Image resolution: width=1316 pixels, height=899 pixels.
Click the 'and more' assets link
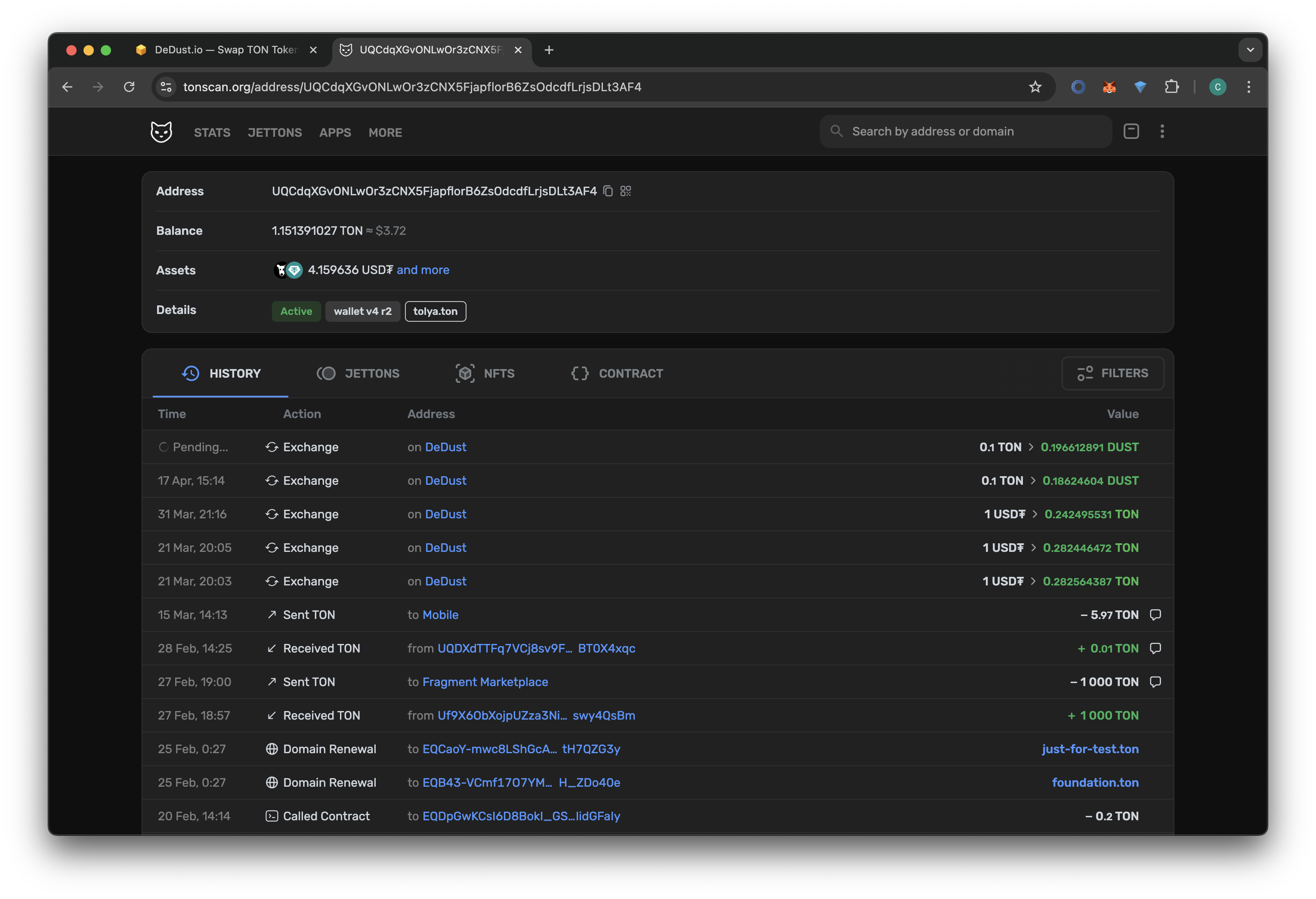tap(423, 270)
